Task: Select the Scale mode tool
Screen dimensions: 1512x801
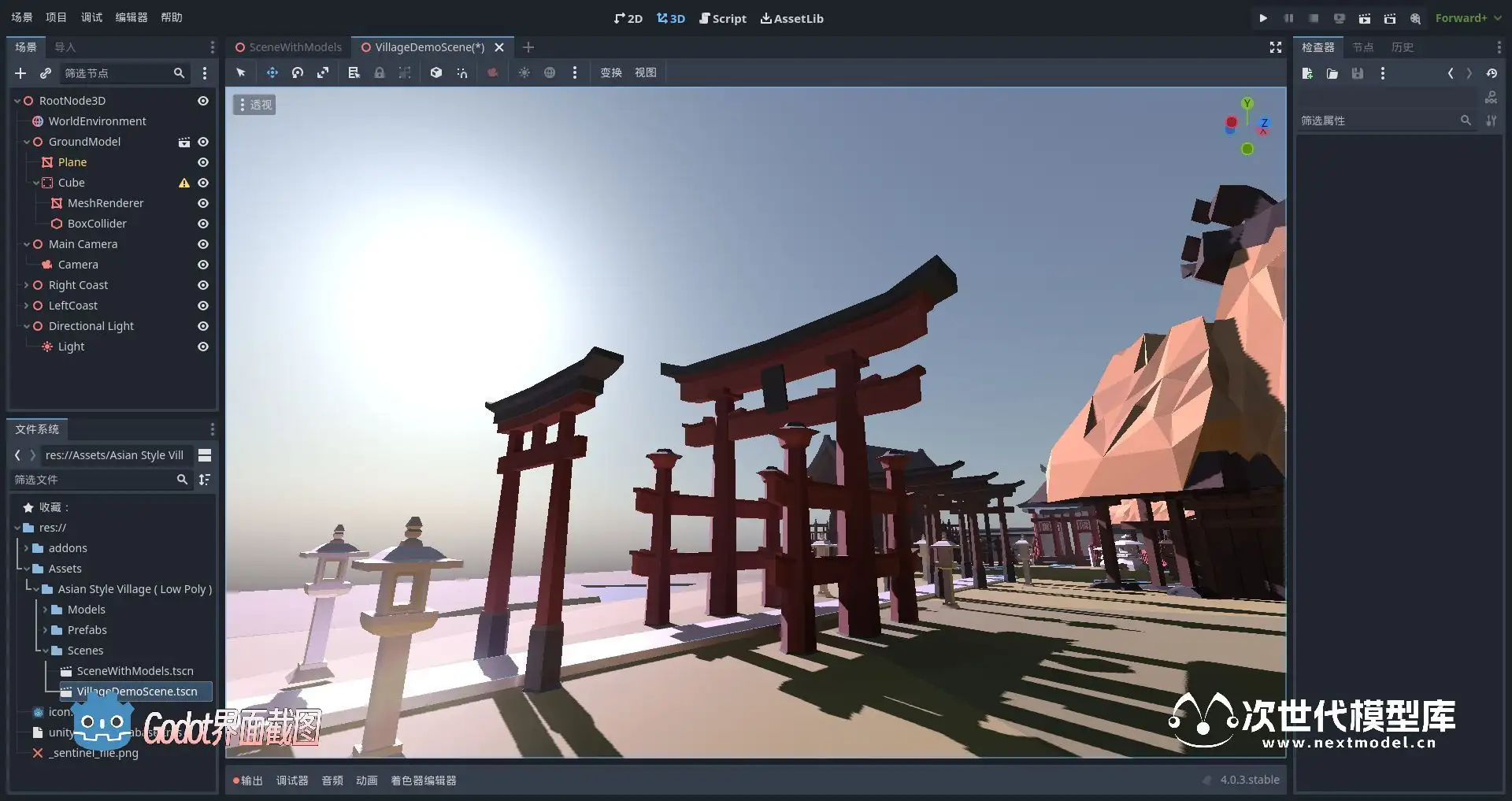Action: click(323, 72)
